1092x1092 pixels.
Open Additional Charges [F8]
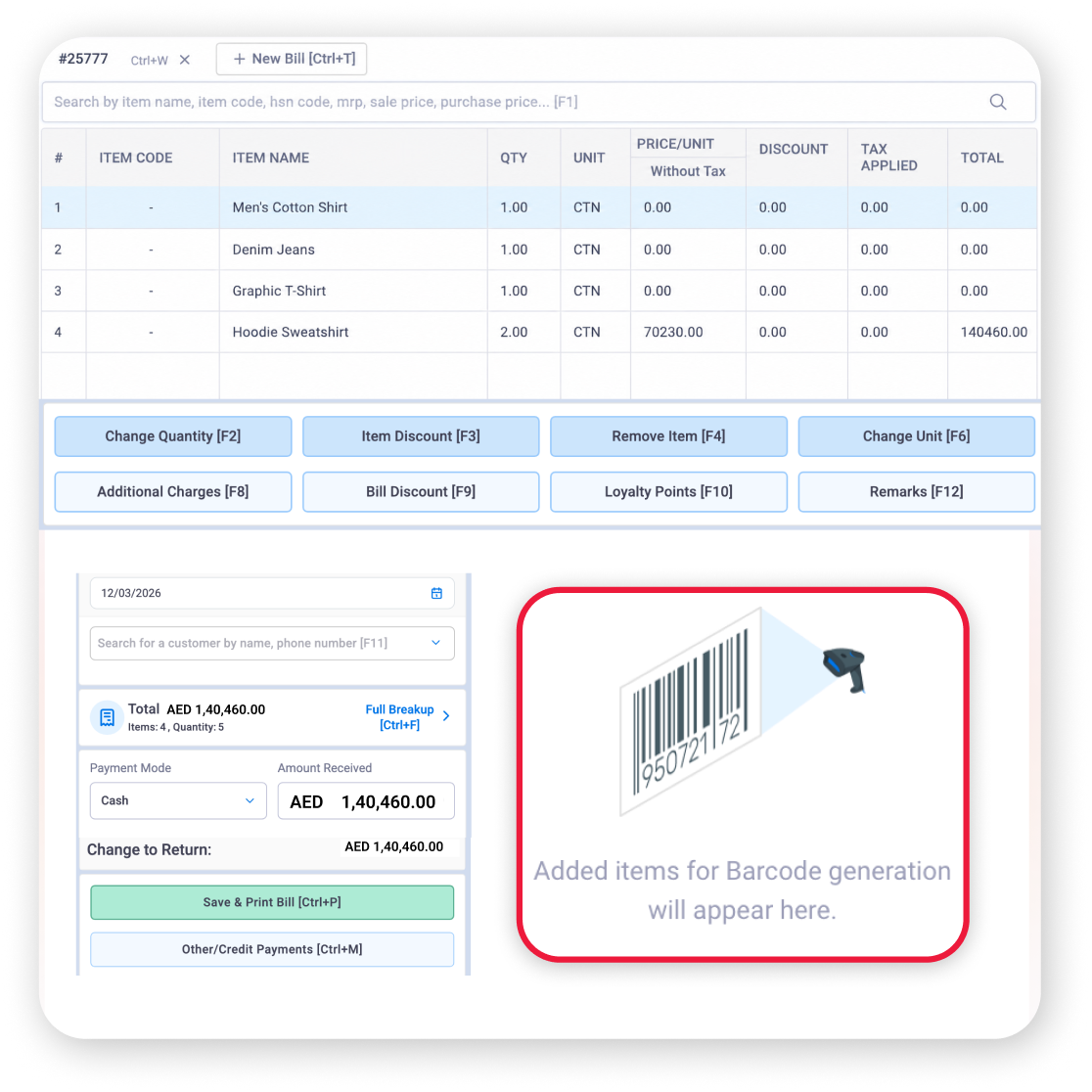(173, 491)
